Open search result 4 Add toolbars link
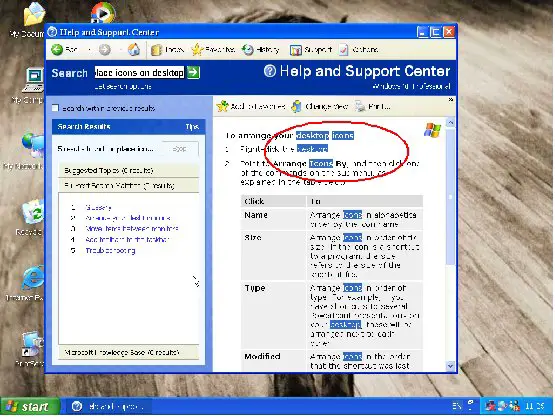This screenshot has height=417, width=555. (128, 240)
